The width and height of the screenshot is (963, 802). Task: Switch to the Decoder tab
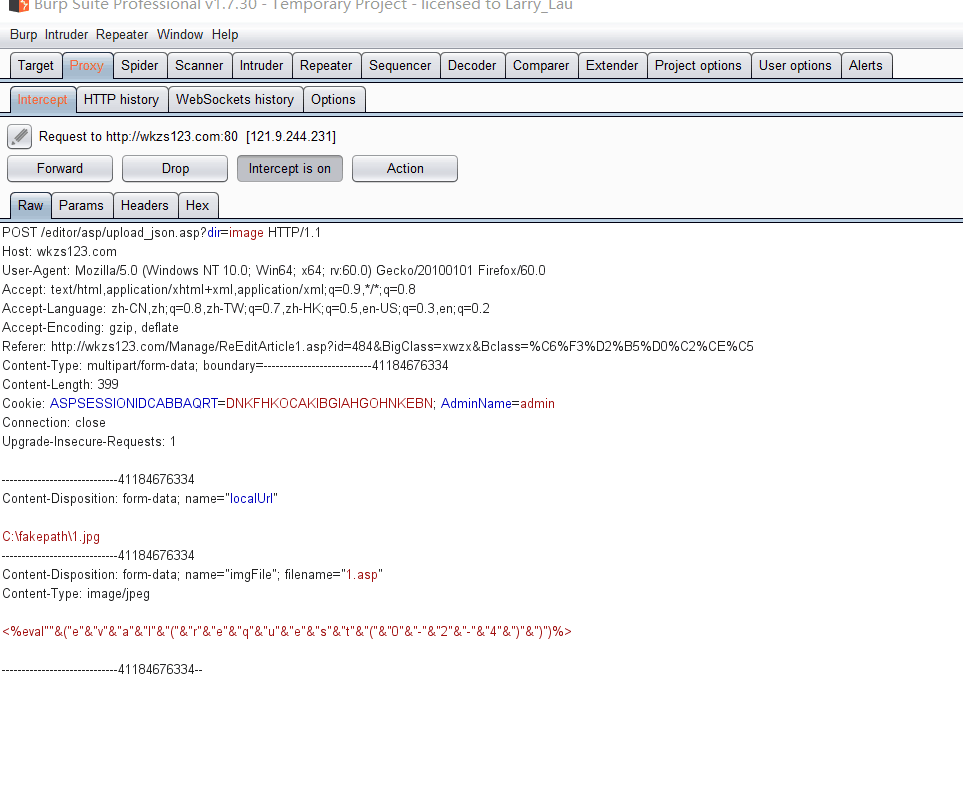click(472, 65)
